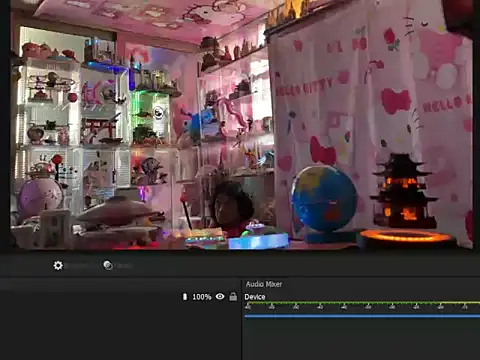This screenshot has height=360, width=480.
Task: Click the 100% value in source row
Action: (x=202, y=297)
